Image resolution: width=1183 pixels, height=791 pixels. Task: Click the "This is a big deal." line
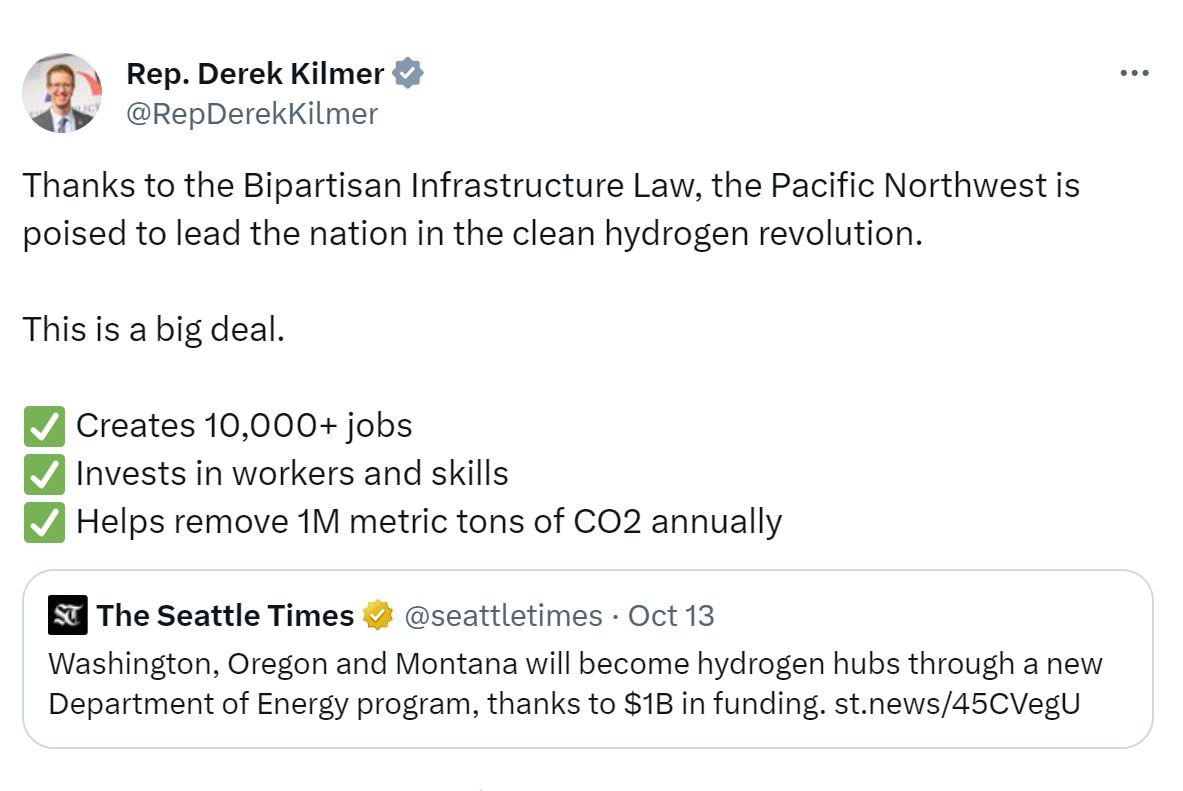[x=153, y=329]
